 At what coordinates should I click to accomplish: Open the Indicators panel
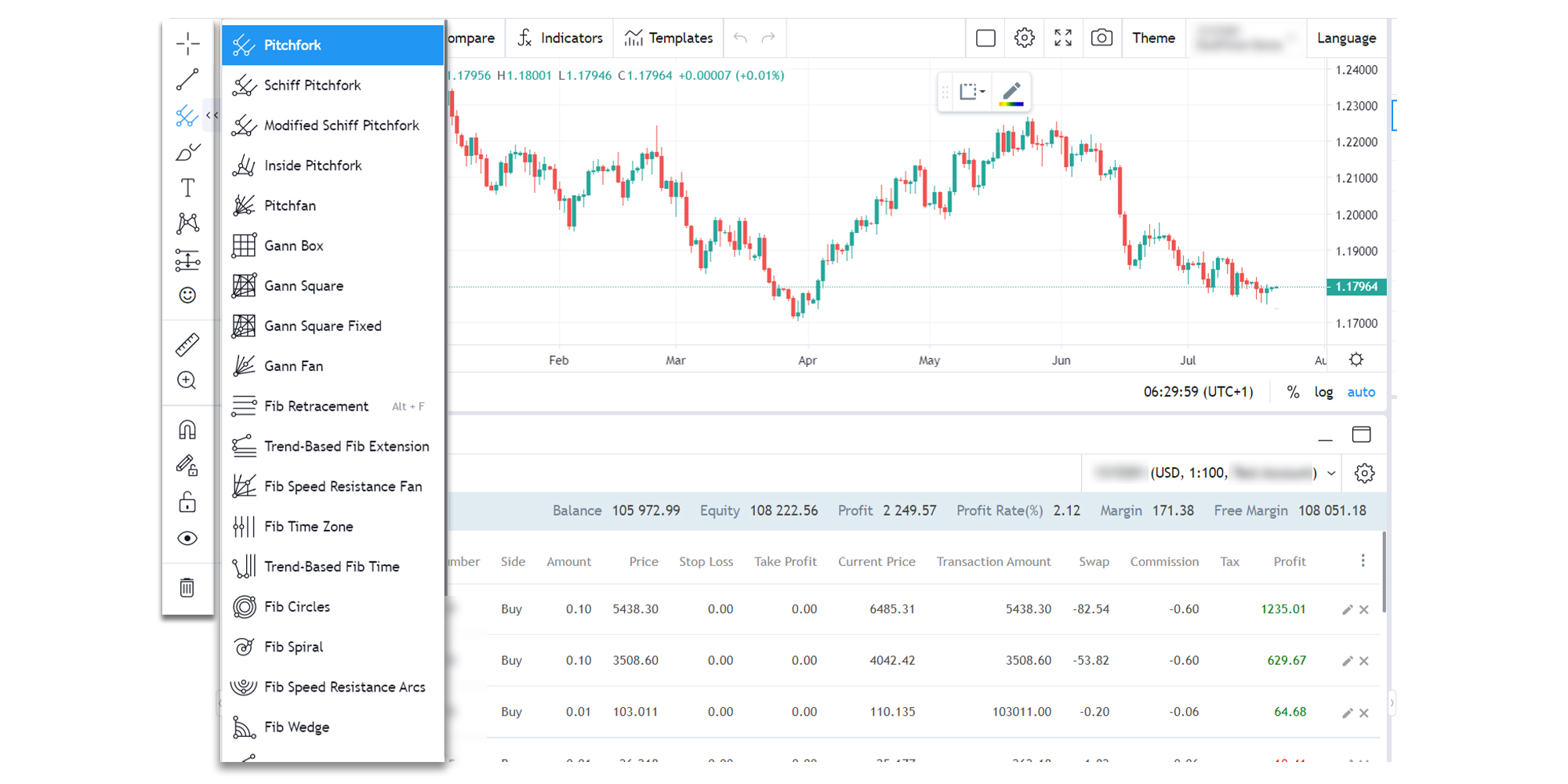coord(561,38)
